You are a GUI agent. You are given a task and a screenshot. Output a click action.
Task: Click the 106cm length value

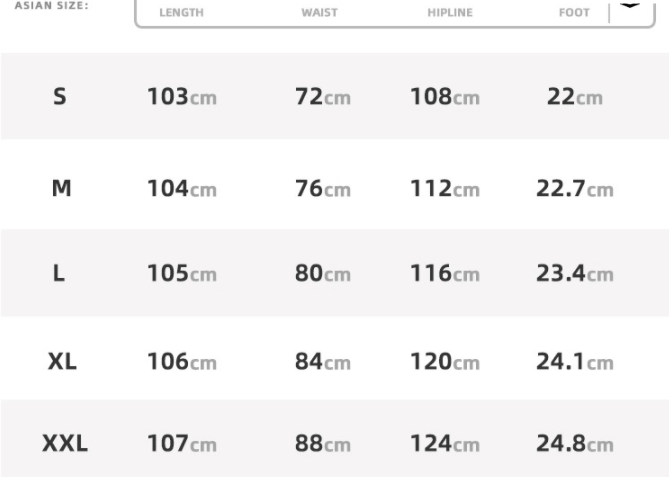pos(181,361)
